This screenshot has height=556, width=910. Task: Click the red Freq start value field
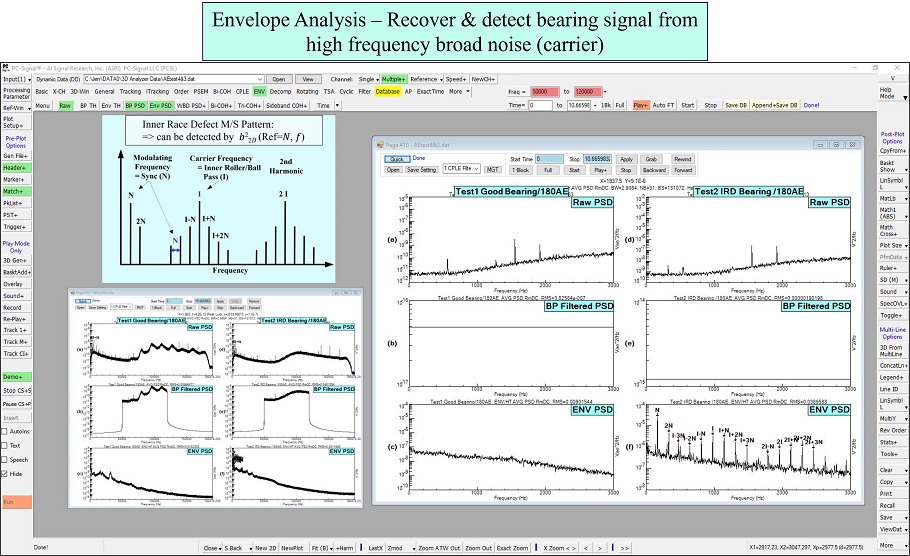[545, 91]
